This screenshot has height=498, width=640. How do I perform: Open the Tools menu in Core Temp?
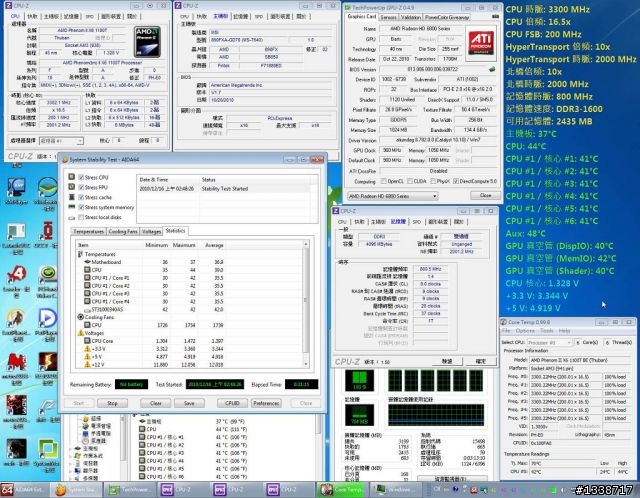point(547,331)
